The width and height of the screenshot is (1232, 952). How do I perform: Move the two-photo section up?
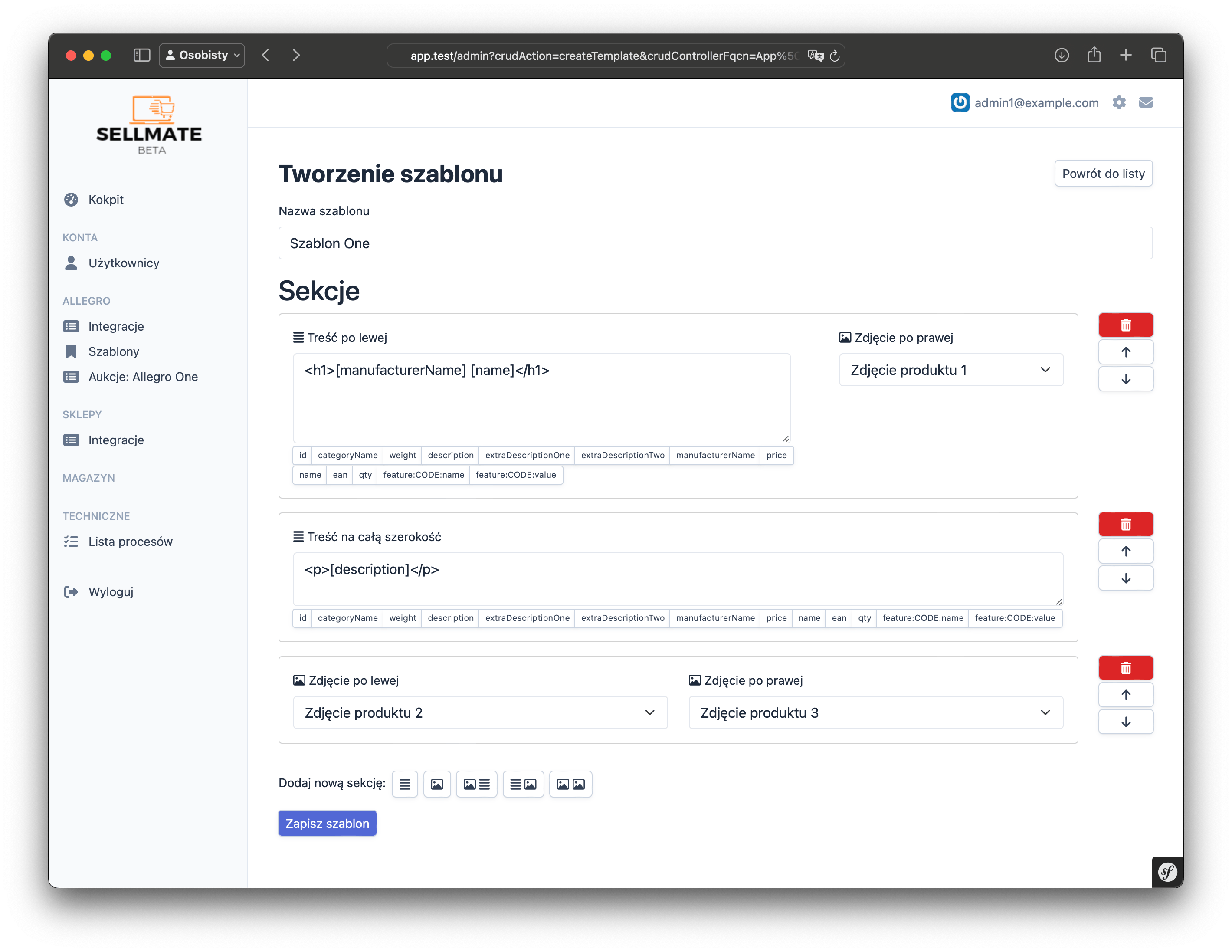click(x=1125, y=695)
